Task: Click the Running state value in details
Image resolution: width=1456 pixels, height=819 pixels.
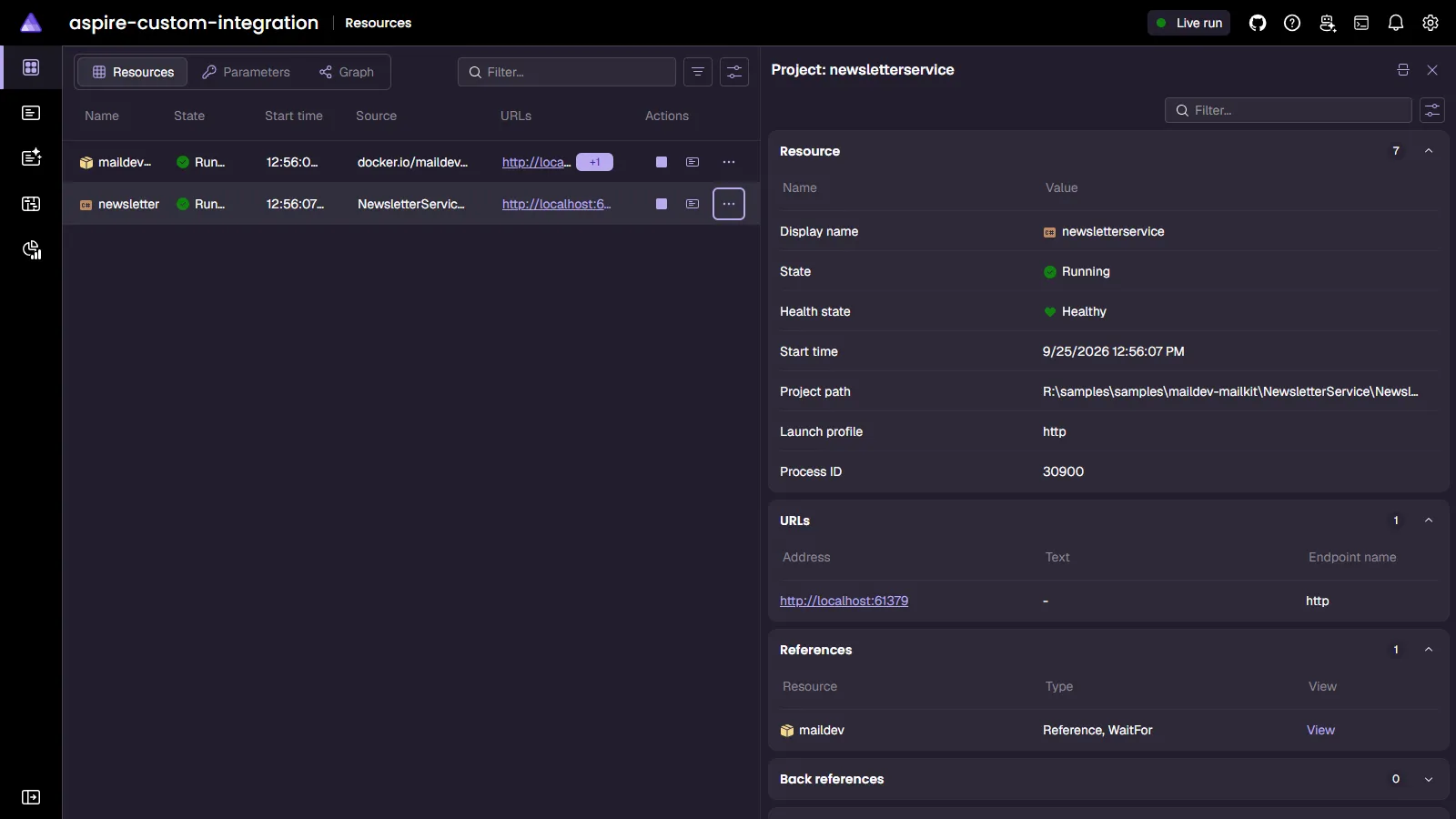Action: coord(1077,271)
